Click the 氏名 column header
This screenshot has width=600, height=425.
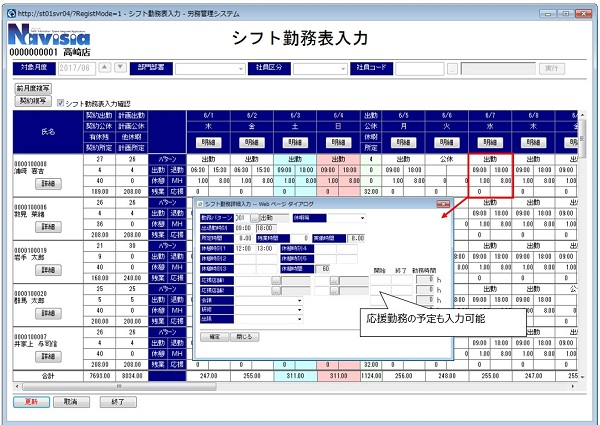48,132
